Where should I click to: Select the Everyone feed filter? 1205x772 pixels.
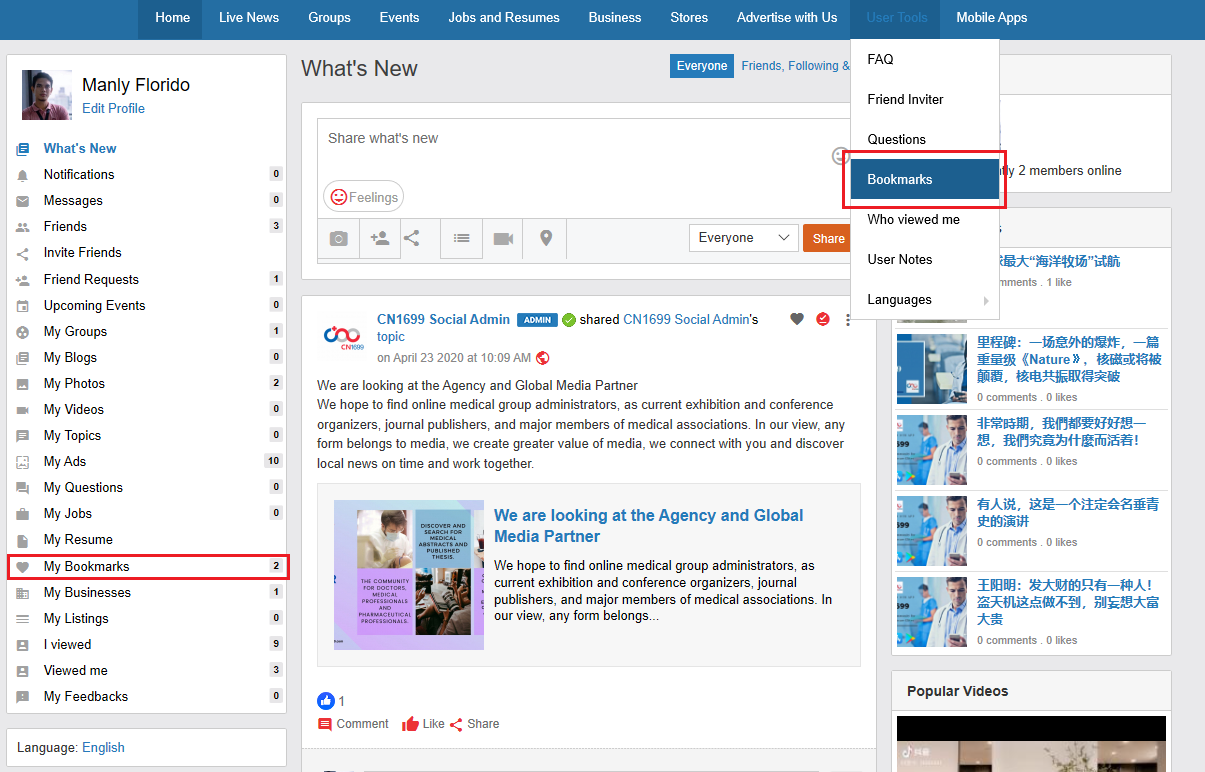(701, 66)
